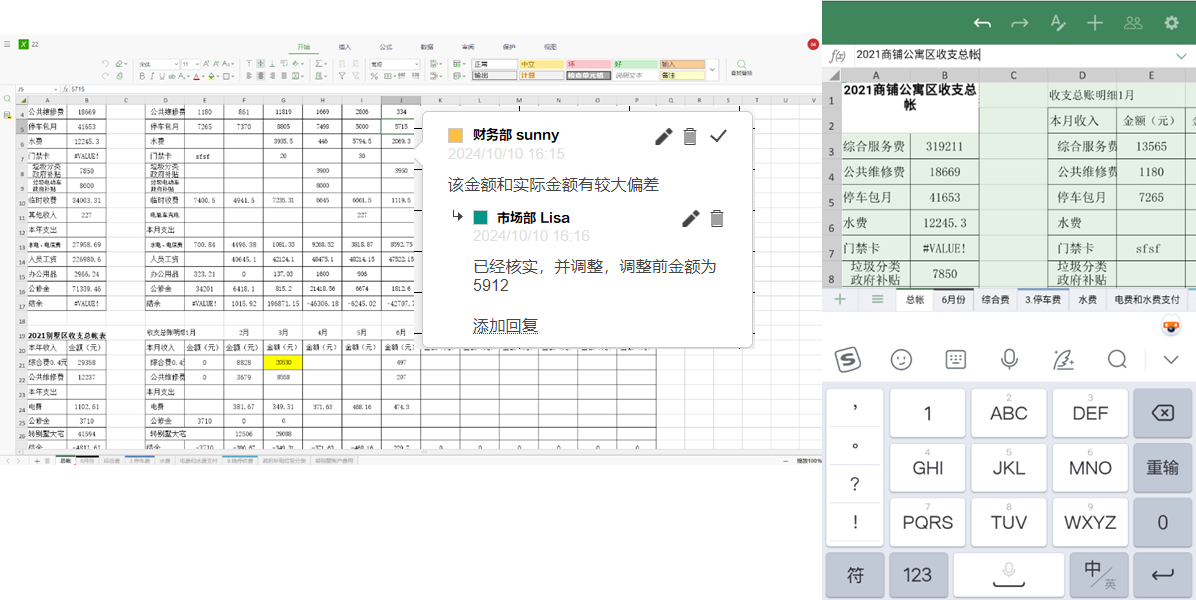Tap the 重输 key on the keyboard
This screenshot has height=600, width=1196.
tap(1162, 467)
